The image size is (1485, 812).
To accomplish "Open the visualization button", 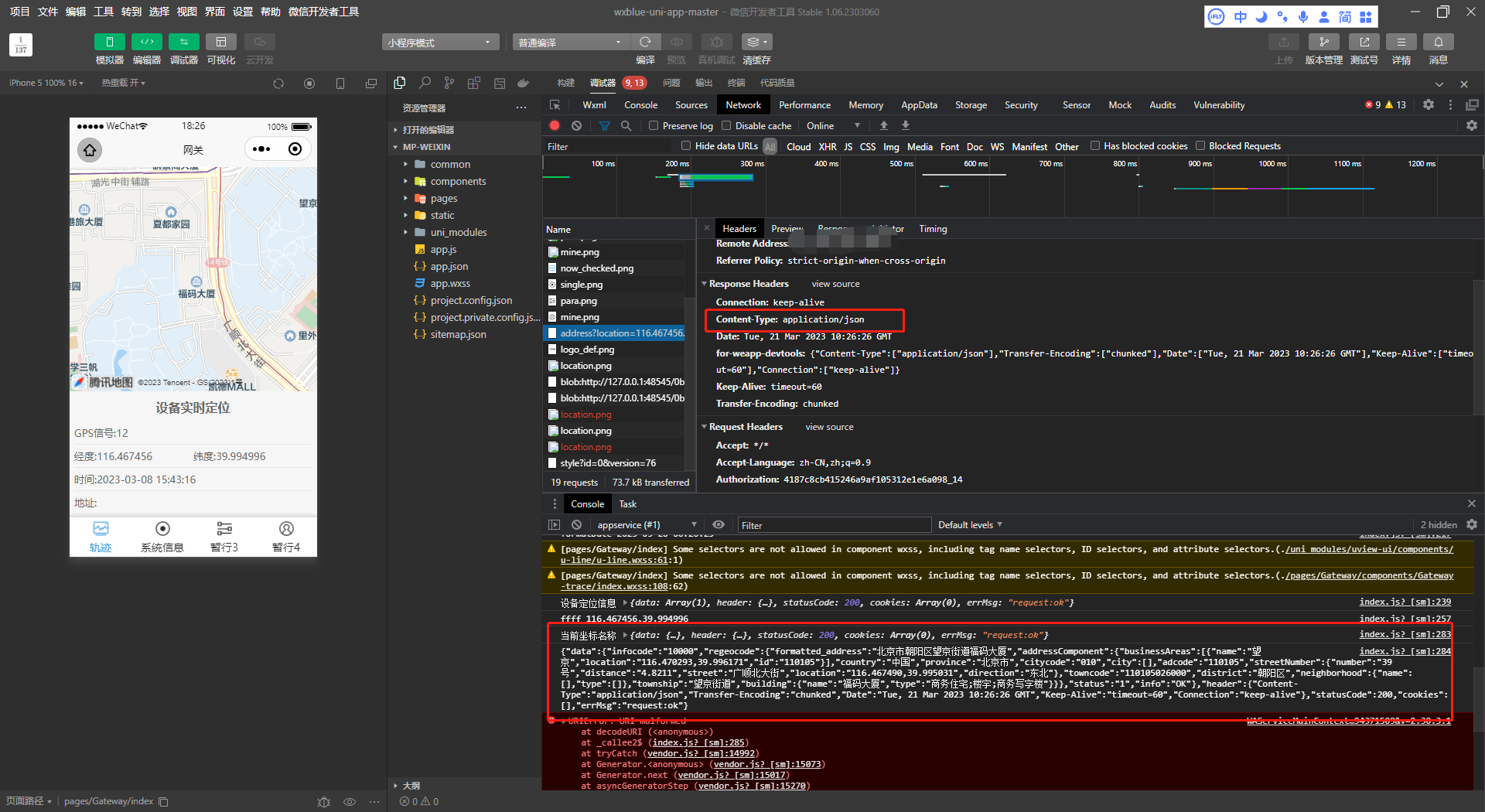I will tap(220, 42).
